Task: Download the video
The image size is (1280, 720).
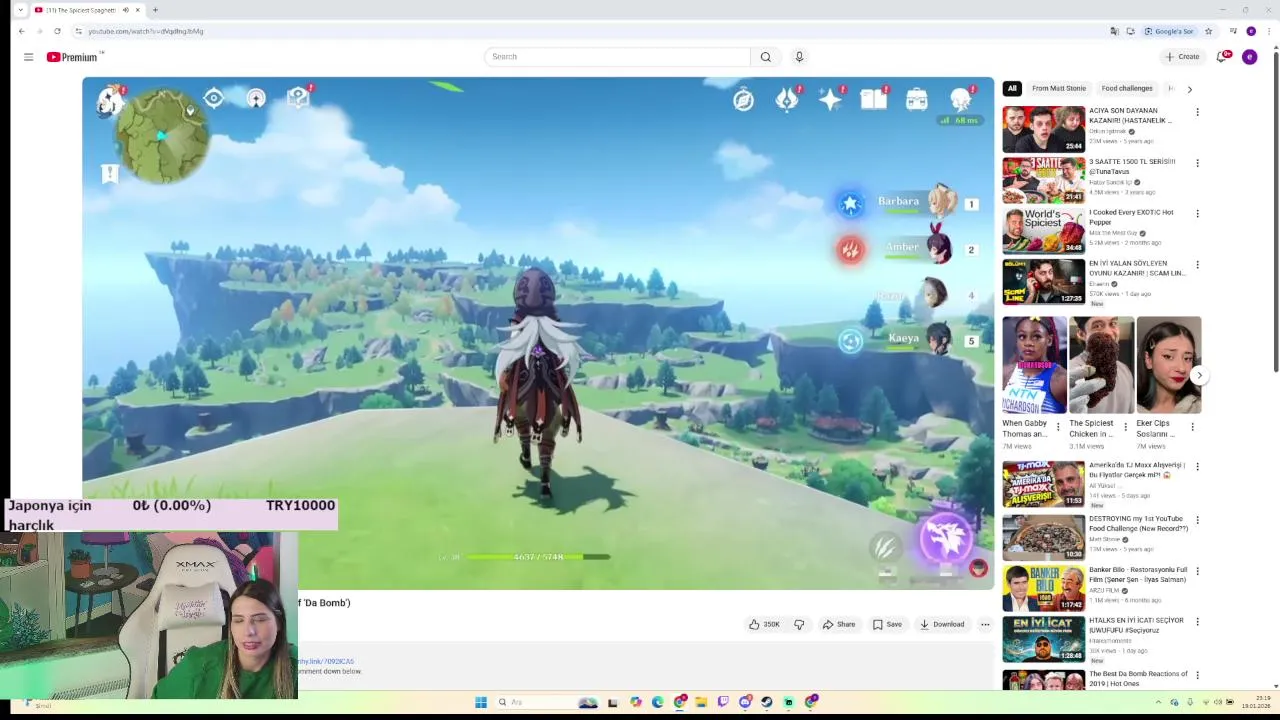Action: tap(942, 624)
